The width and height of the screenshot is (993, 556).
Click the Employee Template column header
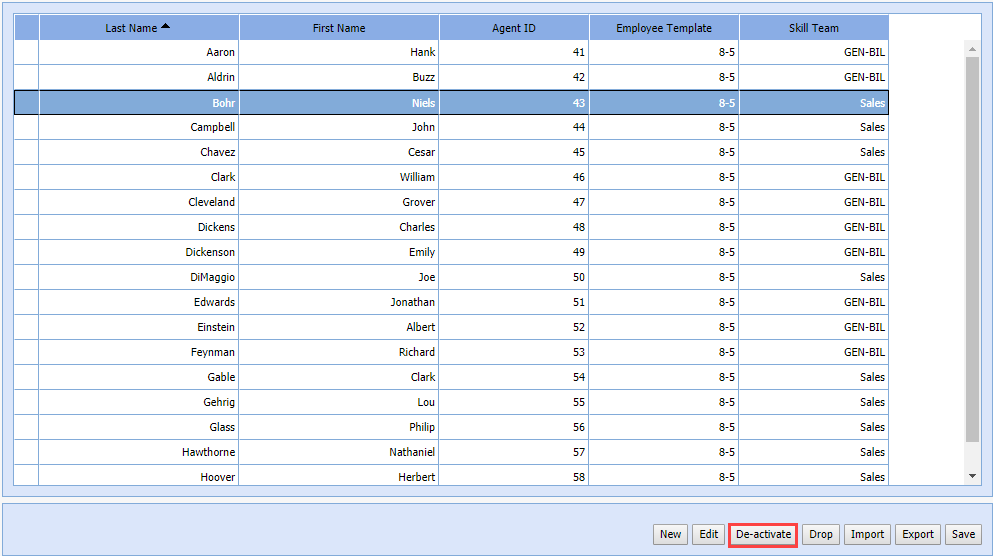(664, 28)
